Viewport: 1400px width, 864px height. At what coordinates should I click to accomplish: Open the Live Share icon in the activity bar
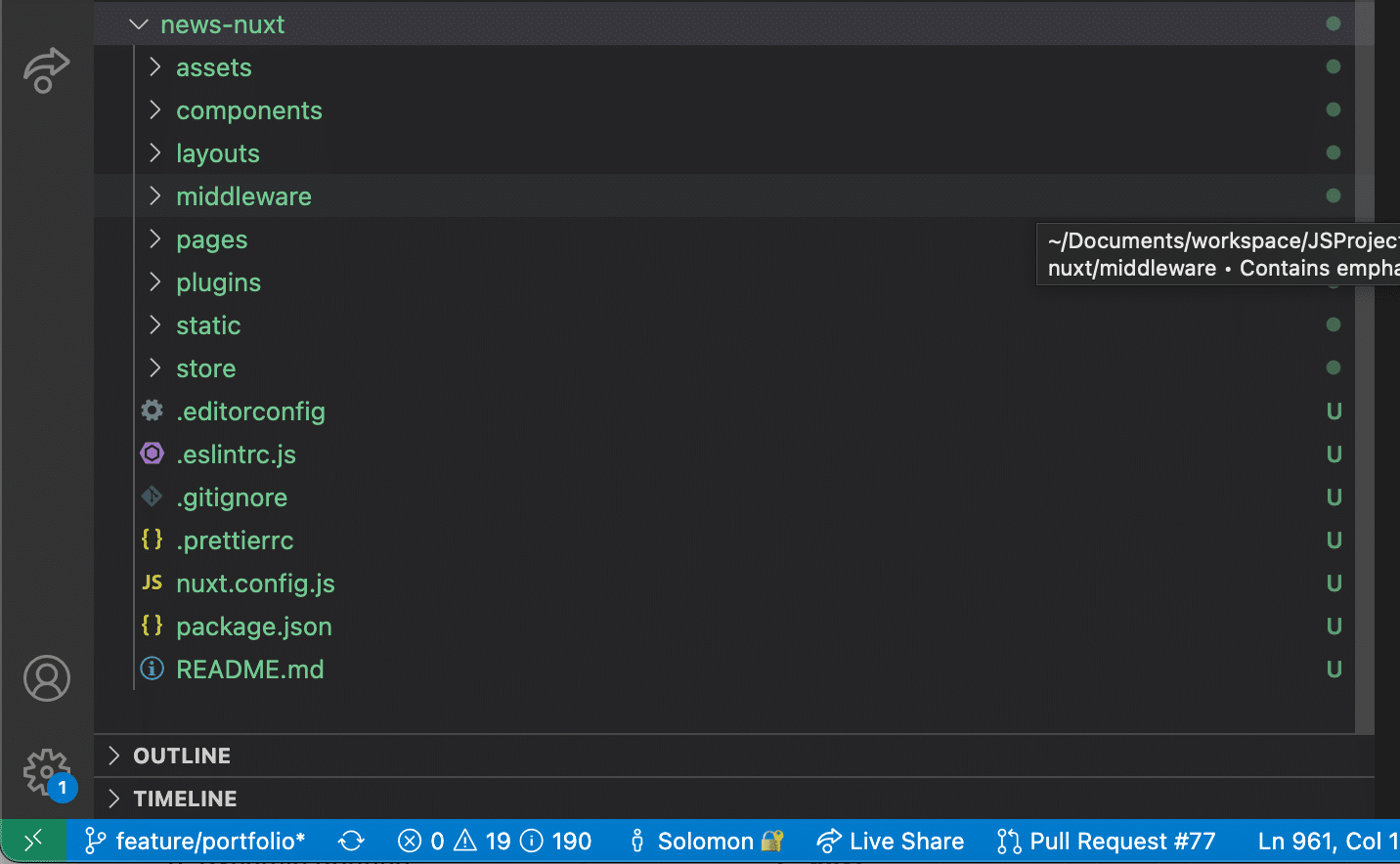pos(46,69)
